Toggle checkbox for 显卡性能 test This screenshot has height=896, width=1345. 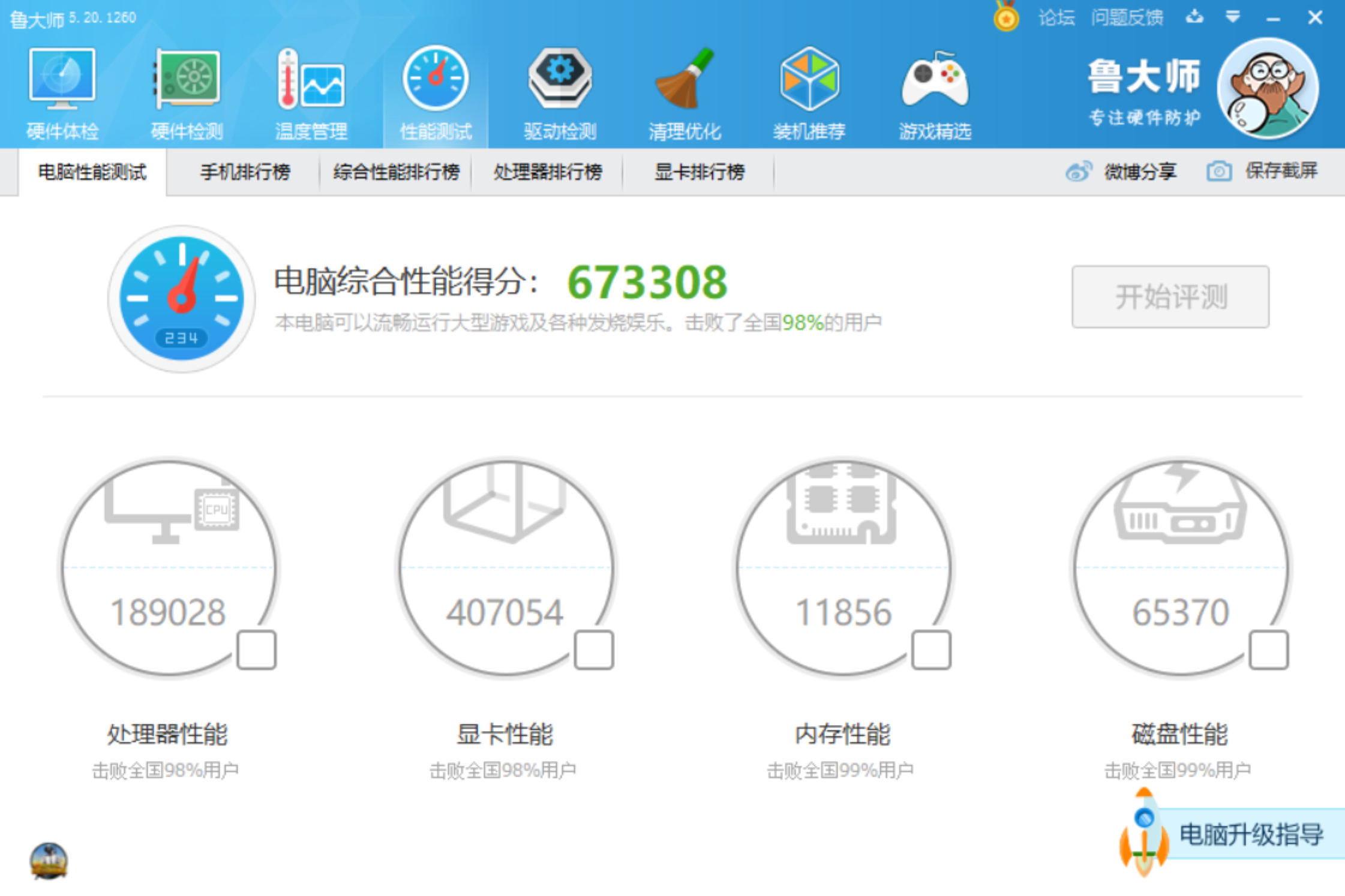coord(594,650)
